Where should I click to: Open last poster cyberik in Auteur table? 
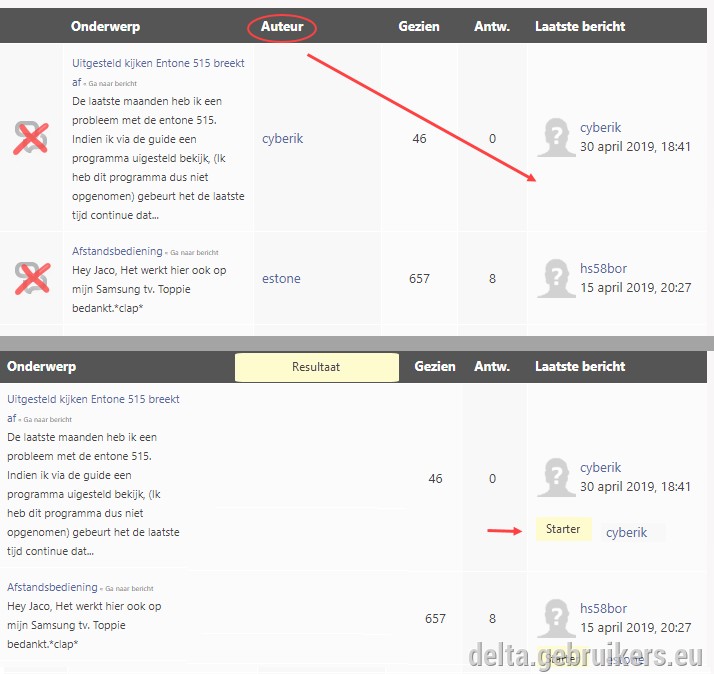[x=600, y=128]
